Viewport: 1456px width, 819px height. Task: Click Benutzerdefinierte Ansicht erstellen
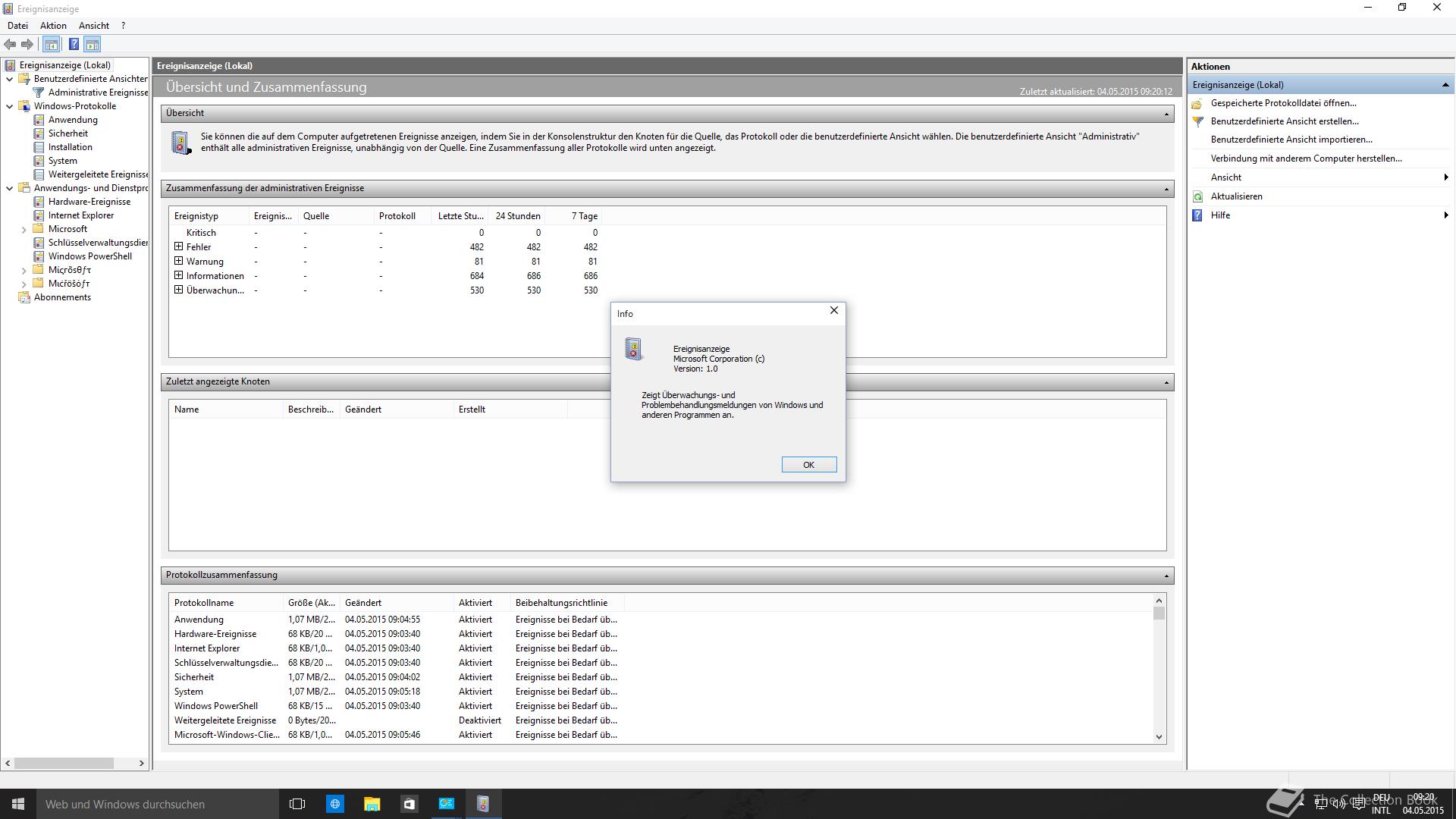coord(1285,121)
